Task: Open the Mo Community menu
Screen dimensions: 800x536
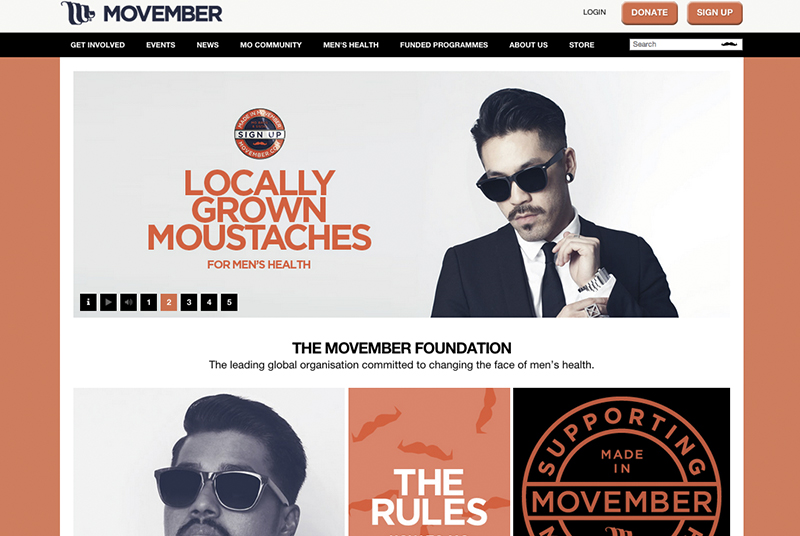Action: (x=271, y=45)
